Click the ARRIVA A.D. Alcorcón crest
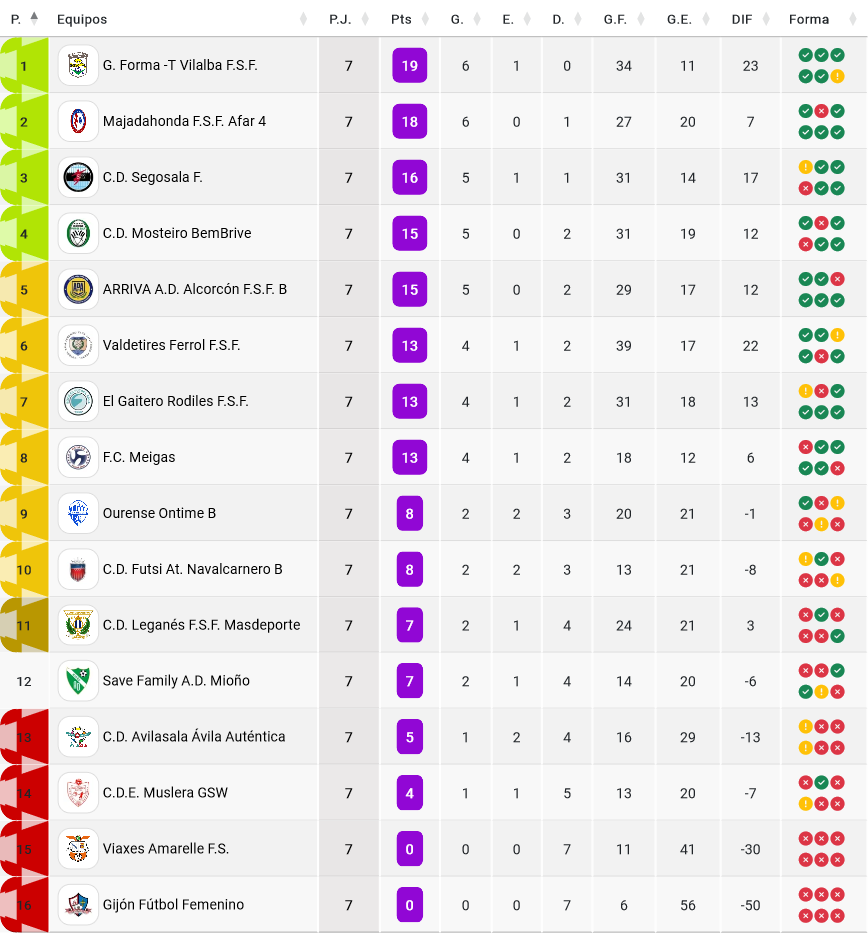Viewport: 868px width, 933px height. point(78,289)
